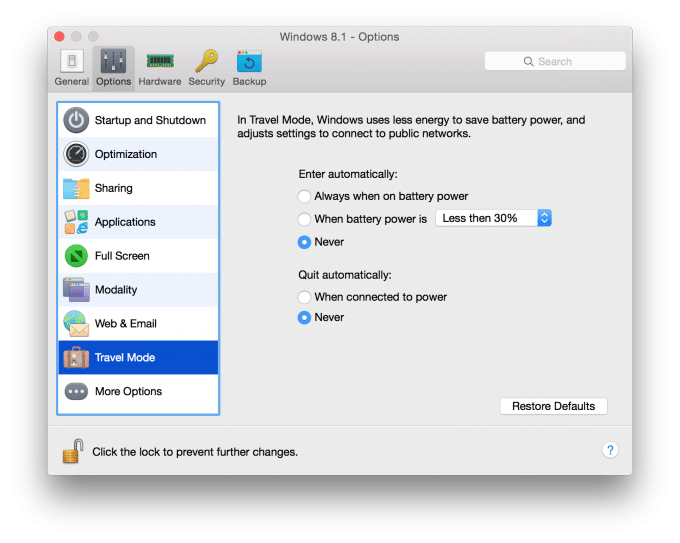Click the Search field

555,61
